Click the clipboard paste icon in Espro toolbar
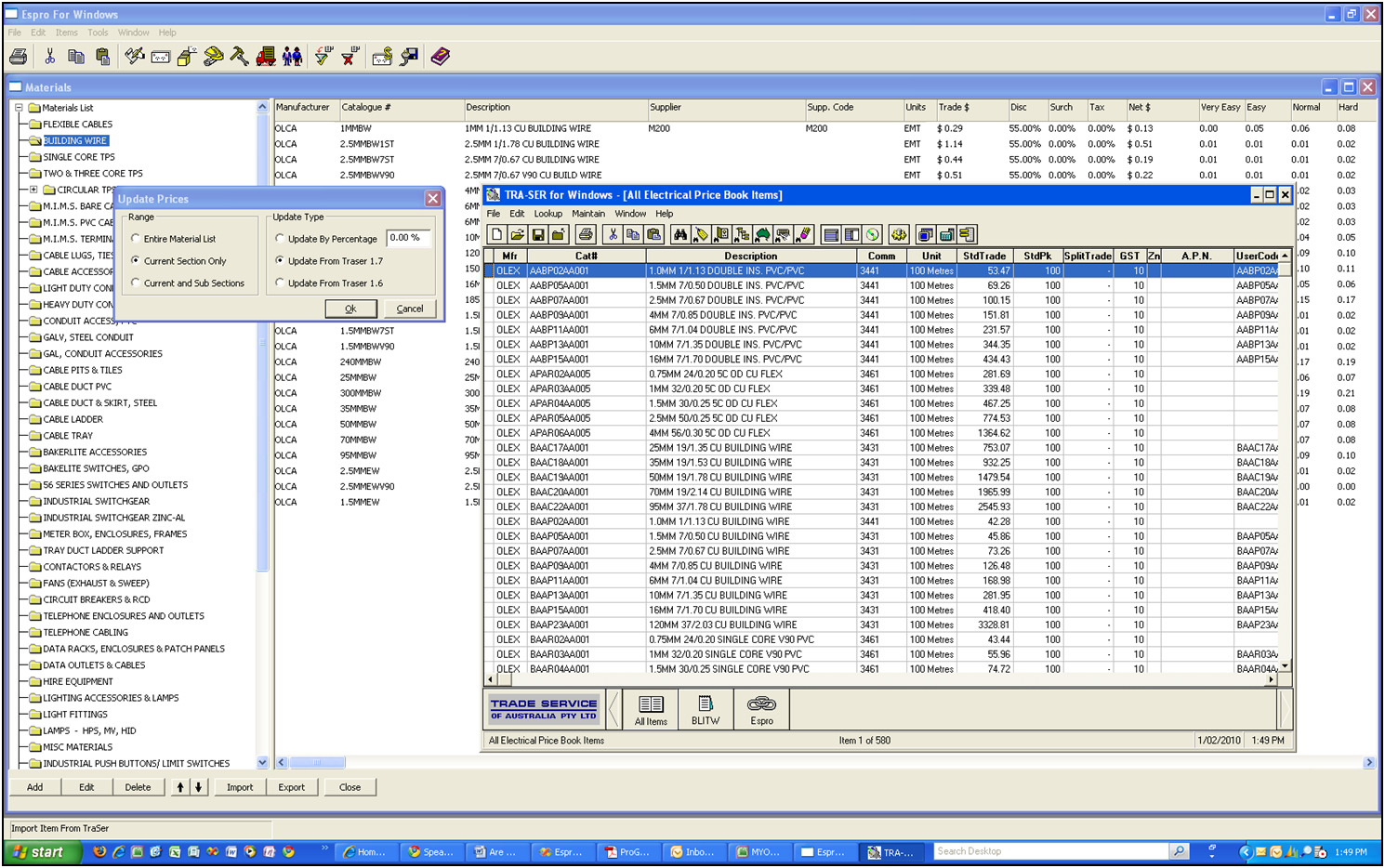The width and height of the screenshot is (1385, 868). pos(102,57)
